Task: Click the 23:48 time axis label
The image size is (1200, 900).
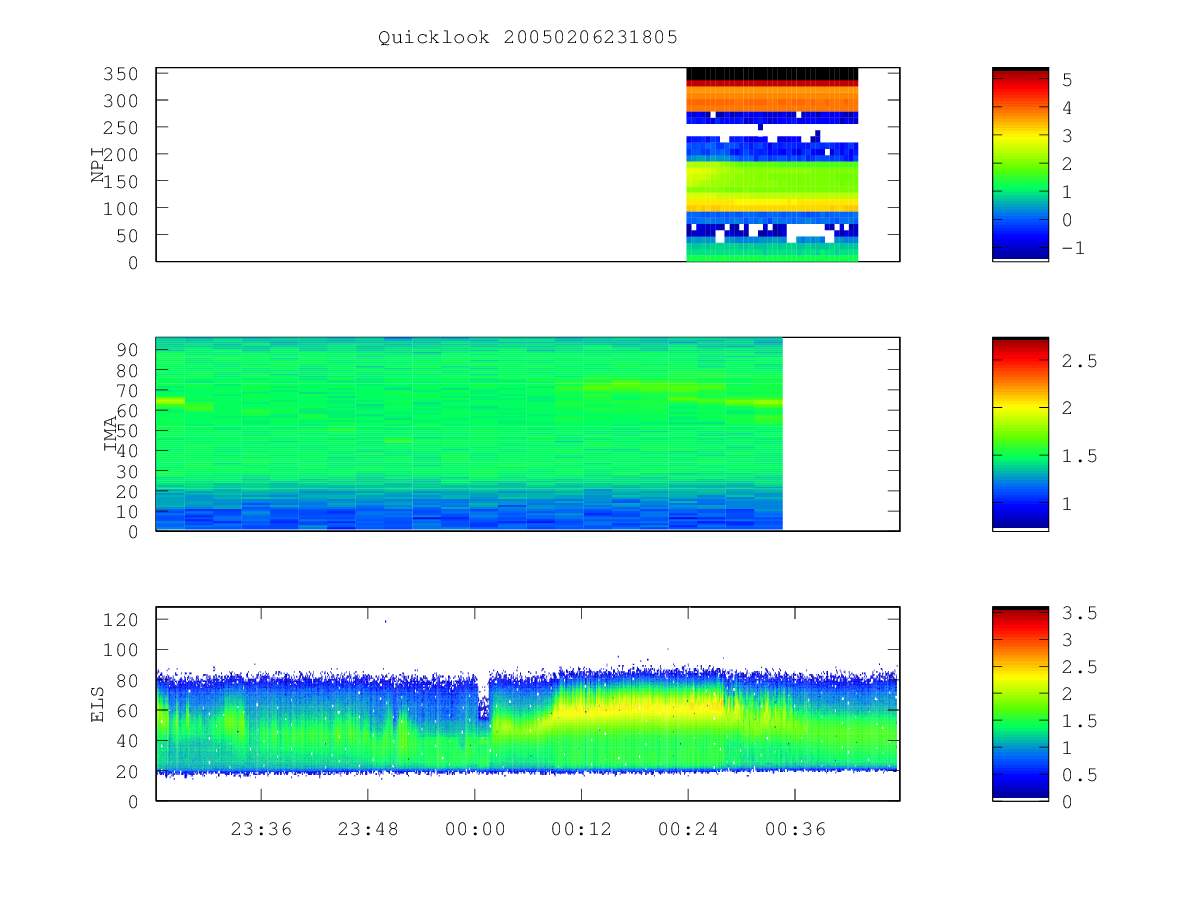Action: (368, 829)
